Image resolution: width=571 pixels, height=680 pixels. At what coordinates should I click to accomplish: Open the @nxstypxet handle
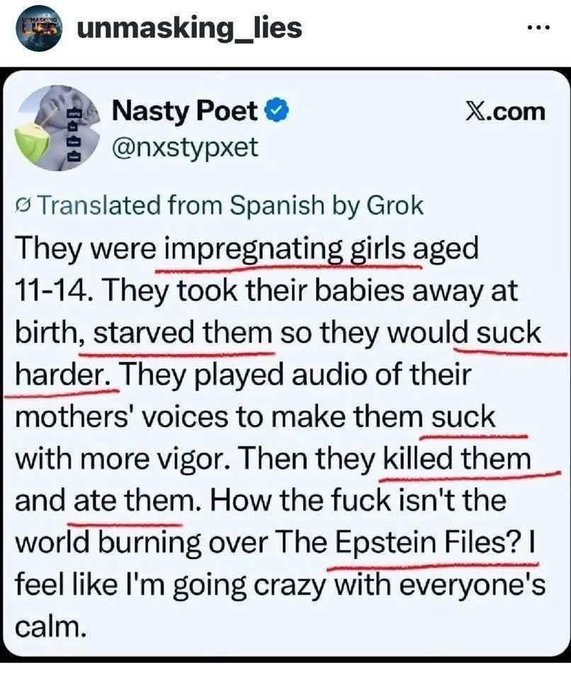pos(185,148)
